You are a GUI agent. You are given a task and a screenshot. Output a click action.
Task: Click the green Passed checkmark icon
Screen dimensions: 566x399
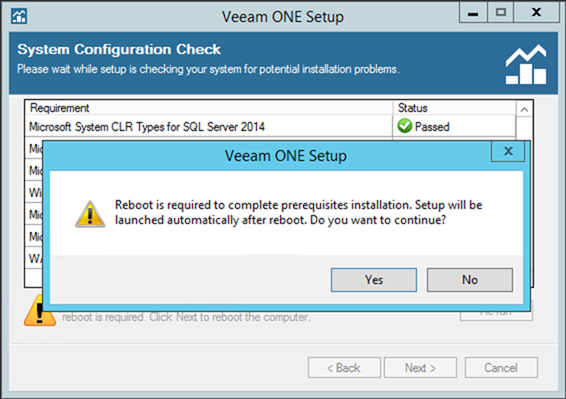(405, 126)
